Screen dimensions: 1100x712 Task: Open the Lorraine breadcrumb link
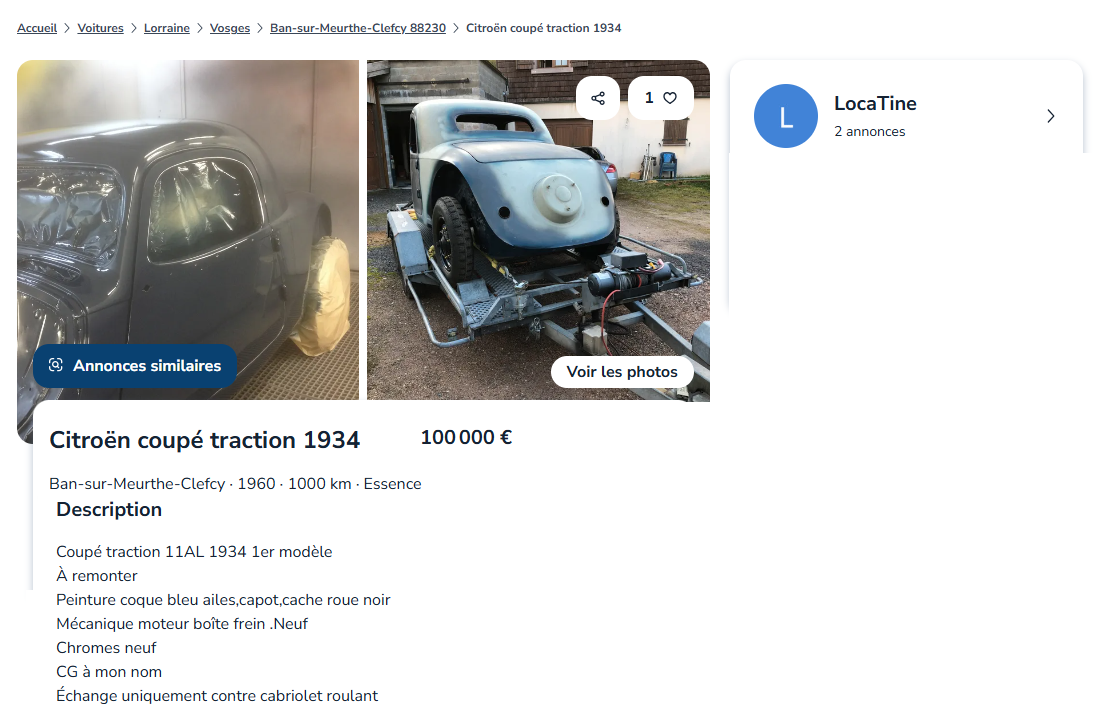click(167, 28)
